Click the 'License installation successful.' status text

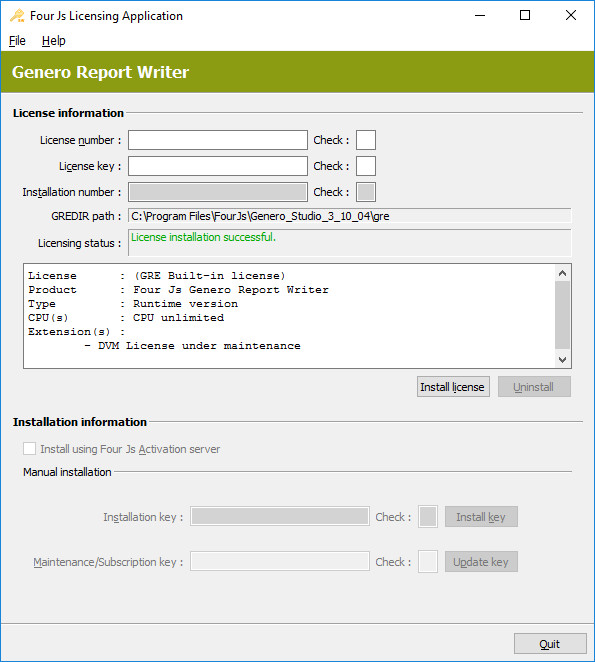pyautogui.click(x=203, y=237)
